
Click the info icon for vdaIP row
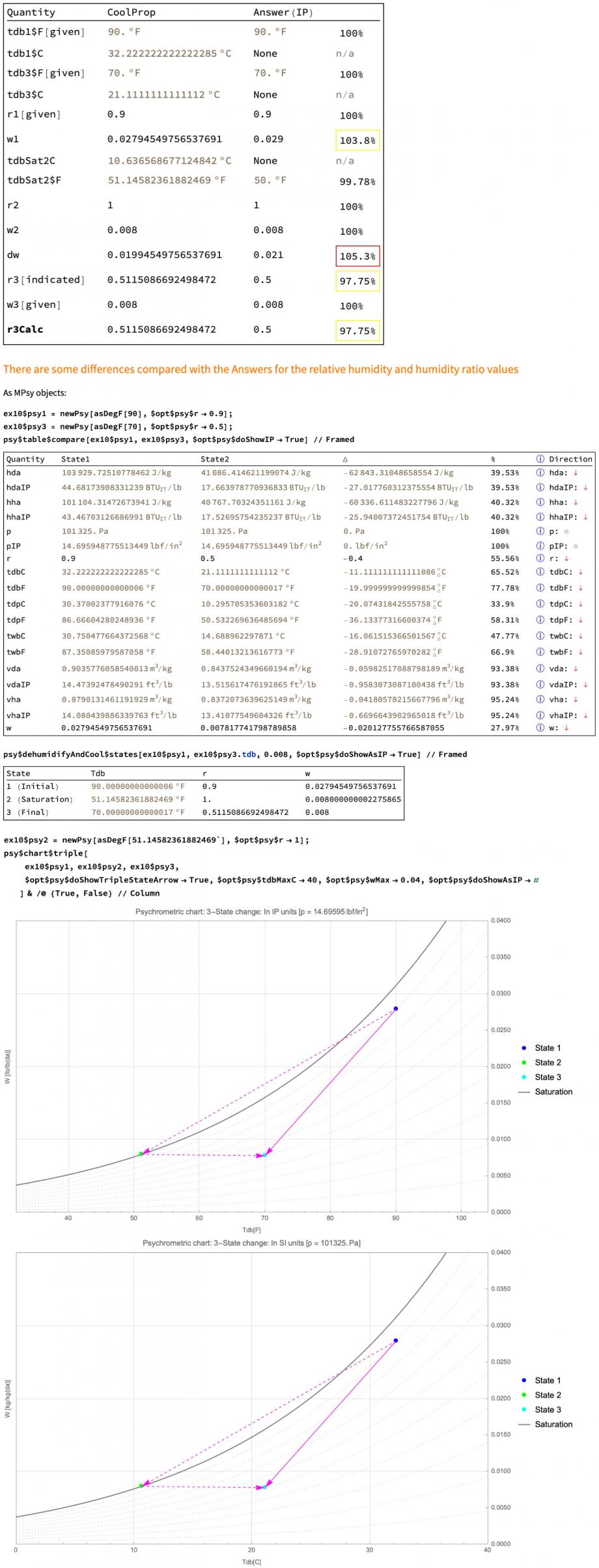point(540,684)
